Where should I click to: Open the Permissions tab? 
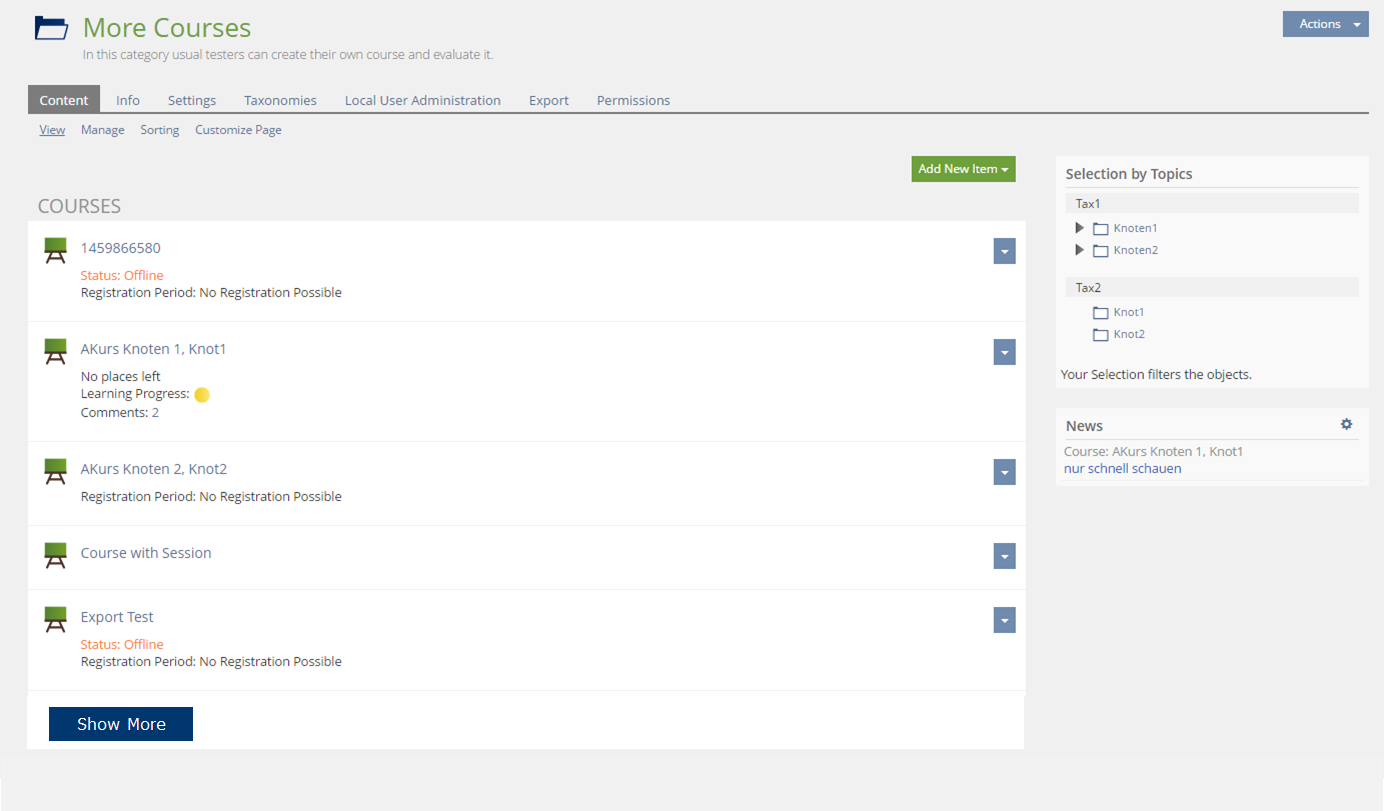coord(633,100)
